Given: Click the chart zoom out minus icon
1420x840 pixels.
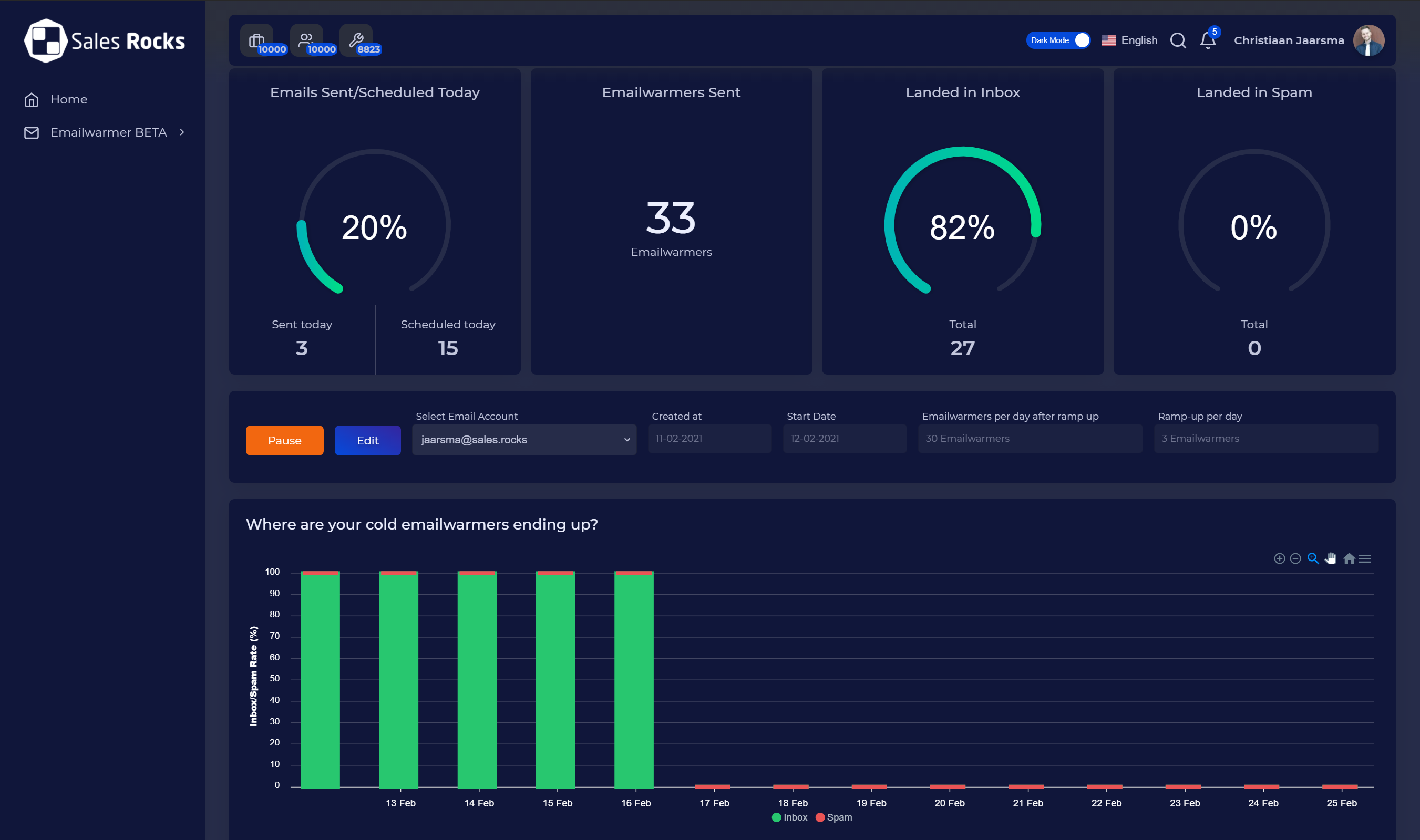Looking at the screenshot, I should [x=1295, y=558].
